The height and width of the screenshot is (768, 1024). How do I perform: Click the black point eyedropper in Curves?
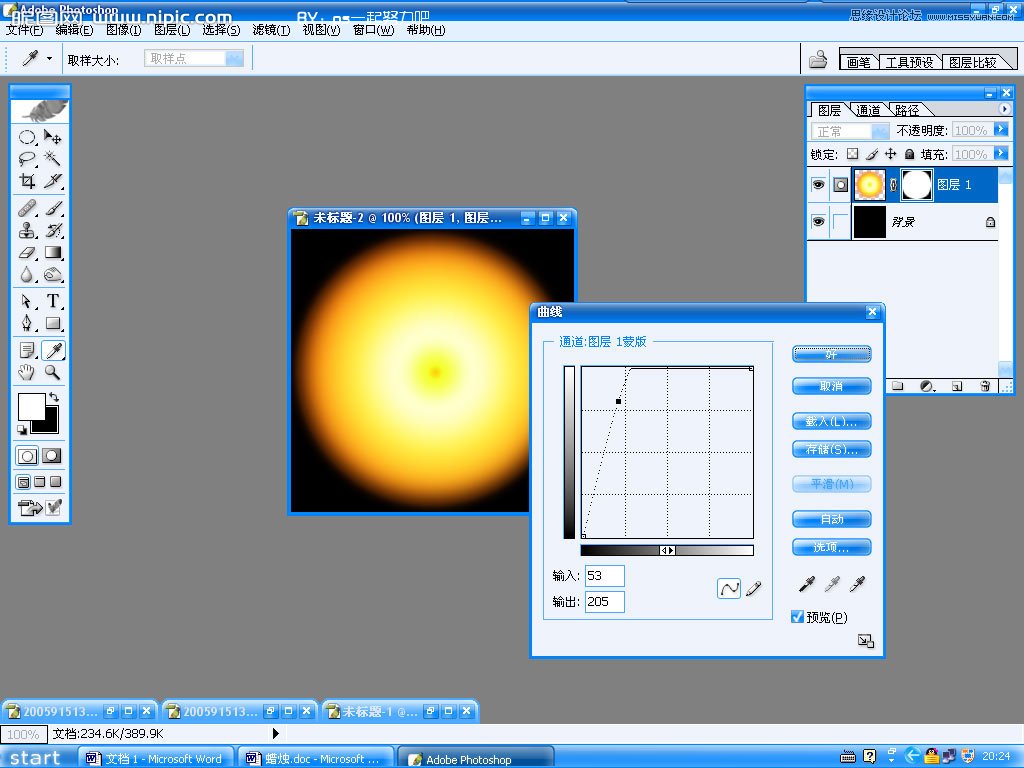[807, 584]
